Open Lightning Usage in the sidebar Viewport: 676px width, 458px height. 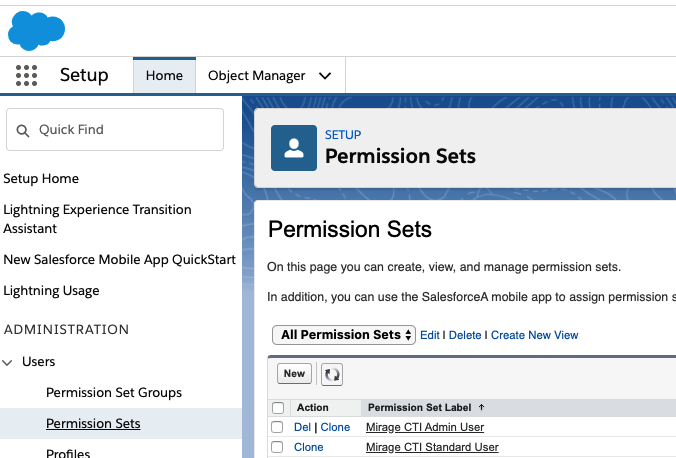tap(51, 291)
